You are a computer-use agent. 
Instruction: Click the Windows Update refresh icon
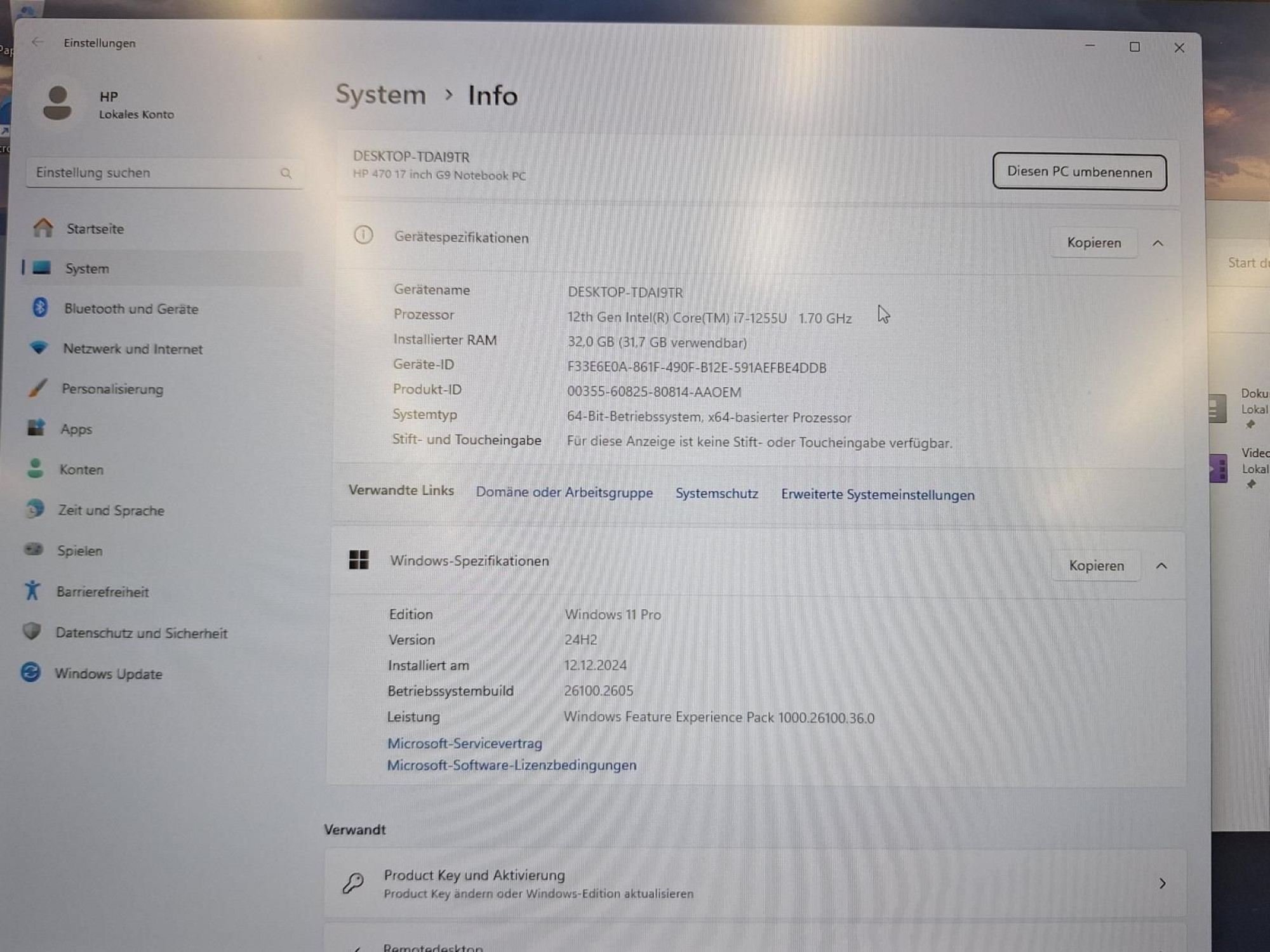30,672
